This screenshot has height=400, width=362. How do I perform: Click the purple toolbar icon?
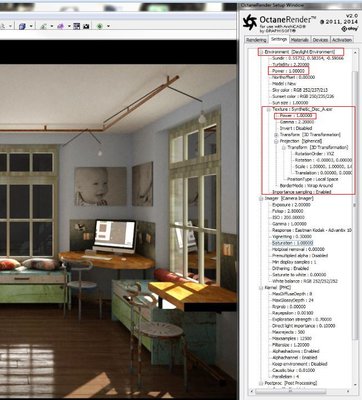tap(60, 26)
